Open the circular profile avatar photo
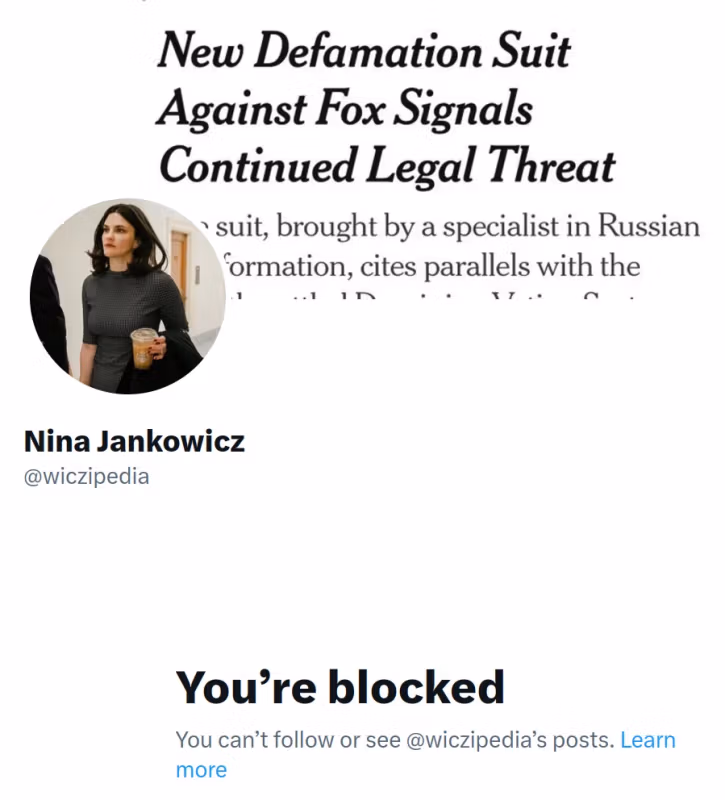The height and width of the screenshot is (800, 725). tap(127, 296)
